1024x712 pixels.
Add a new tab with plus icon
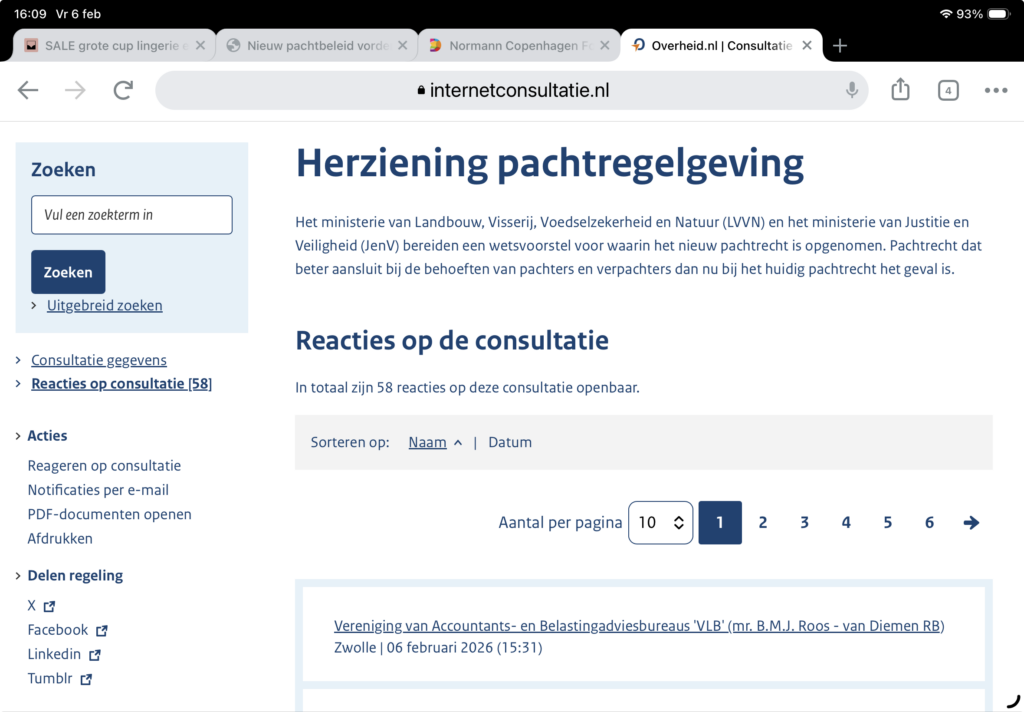840,45
